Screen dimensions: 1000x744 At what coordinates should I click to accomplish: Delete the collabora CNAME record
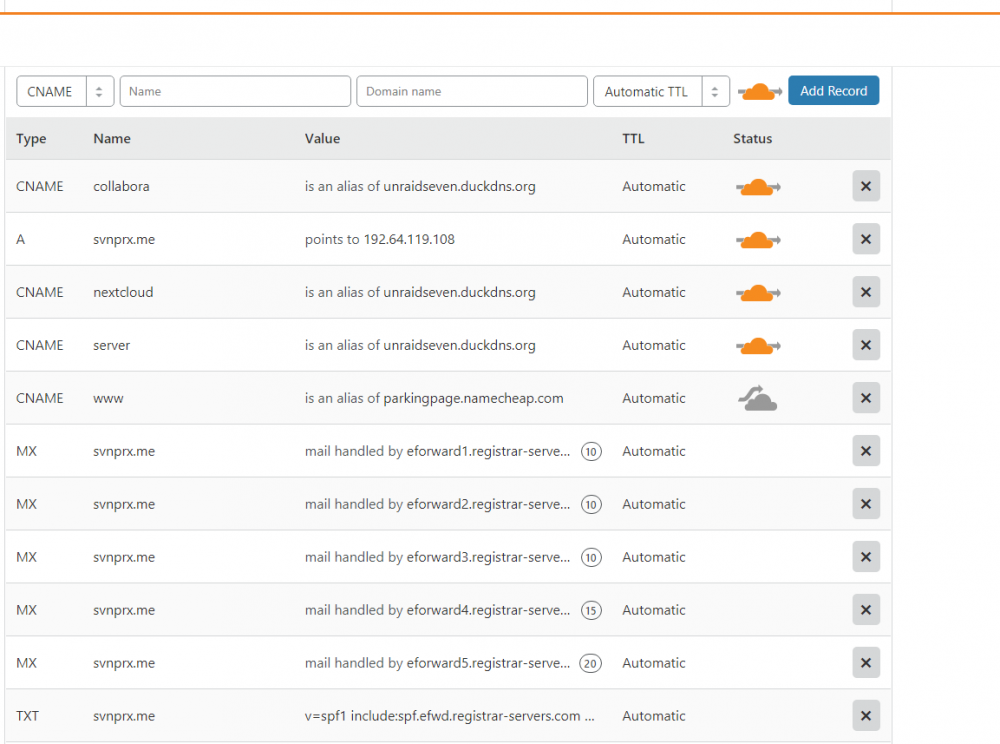[x=866, y=186]
